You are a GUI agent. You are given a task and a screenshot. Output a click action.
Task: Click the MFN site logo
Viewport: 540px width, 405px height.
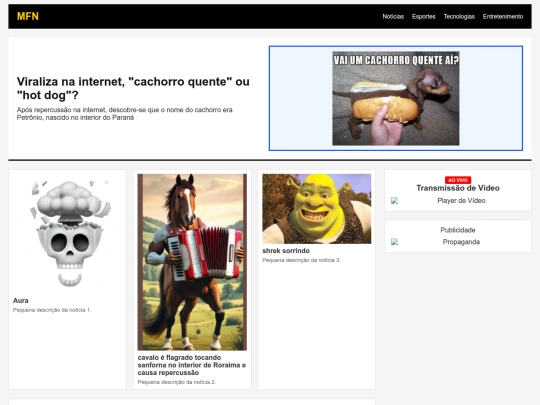28,16
